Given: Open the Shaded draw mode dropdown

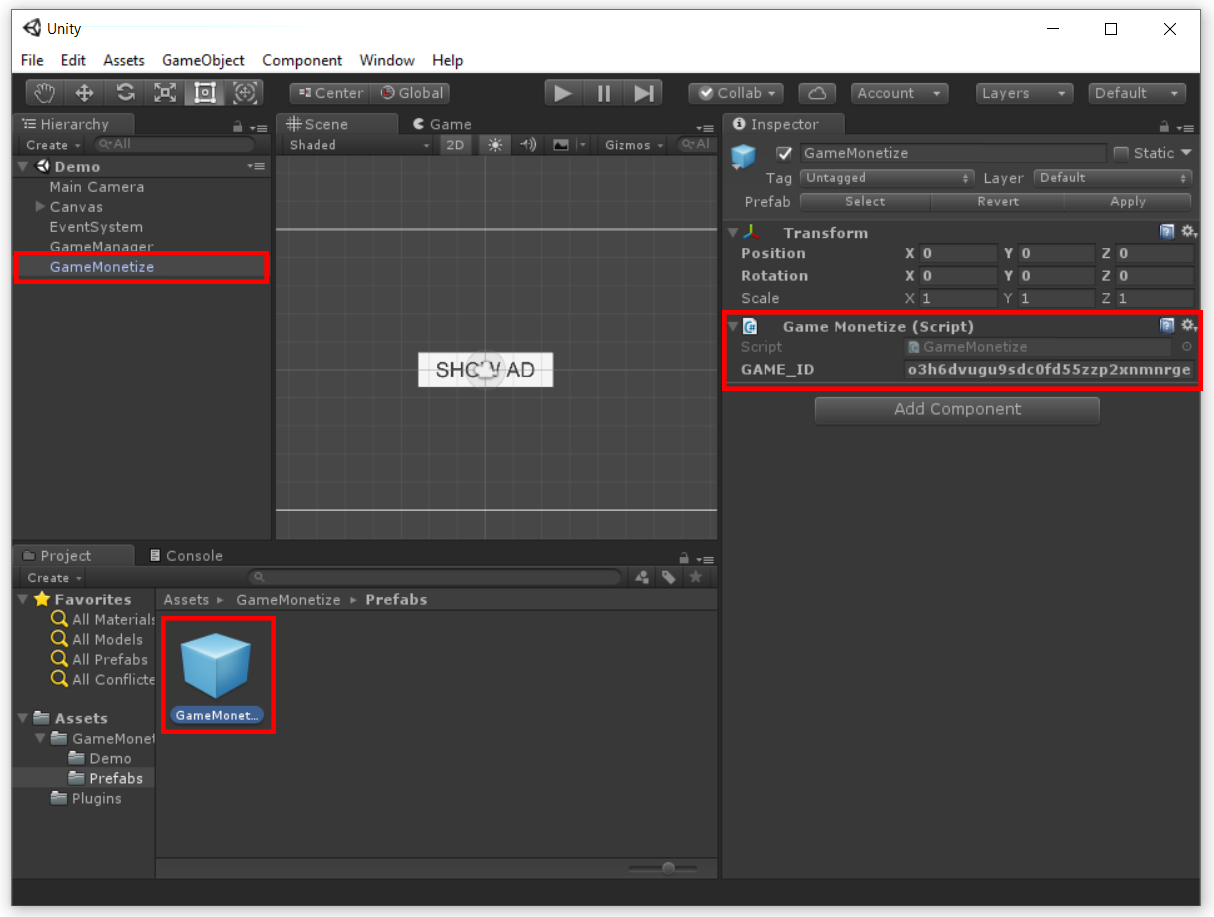Looking at the screenshot, I should click(x=358, y=145).
